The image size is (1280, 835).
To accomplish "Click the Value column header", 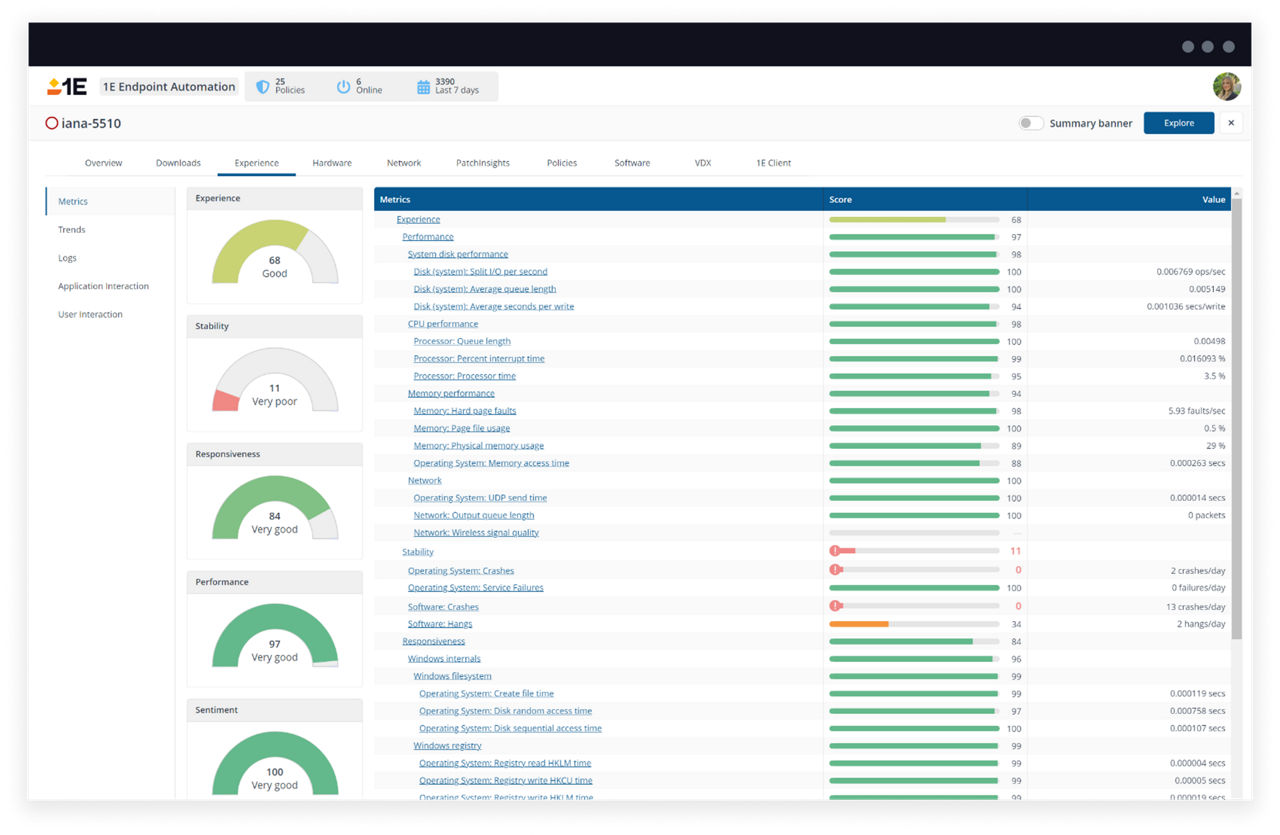I will coord(1129,199).
